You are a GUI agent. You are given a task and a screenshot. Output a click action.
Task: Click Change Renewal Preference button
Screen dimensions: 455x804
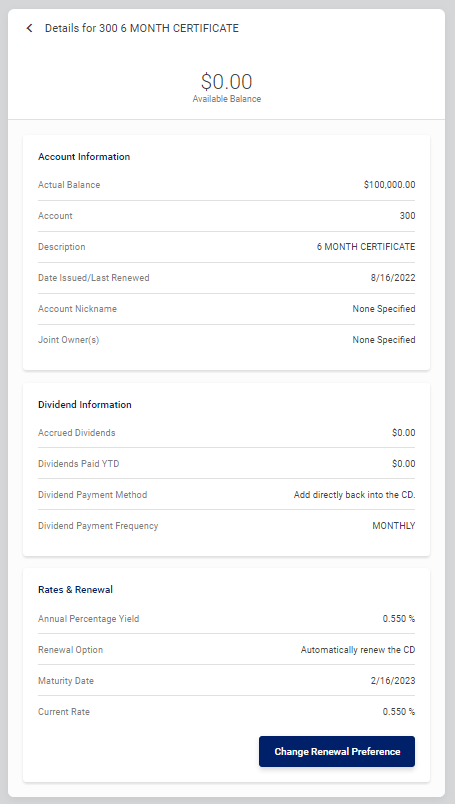pos(337,752)
